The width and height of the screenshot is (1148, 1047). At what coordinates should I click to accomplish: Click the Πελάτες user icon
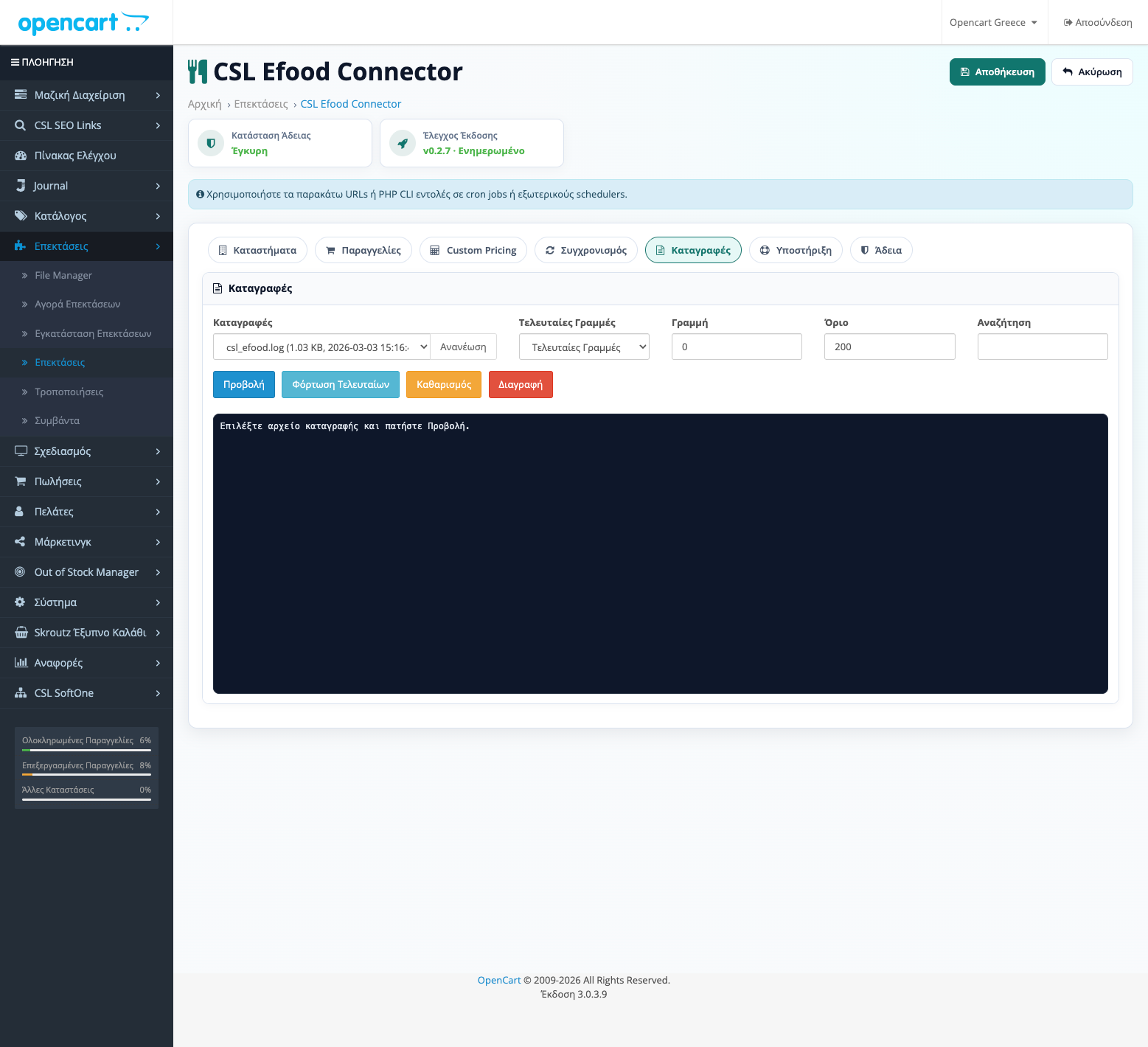20,512
